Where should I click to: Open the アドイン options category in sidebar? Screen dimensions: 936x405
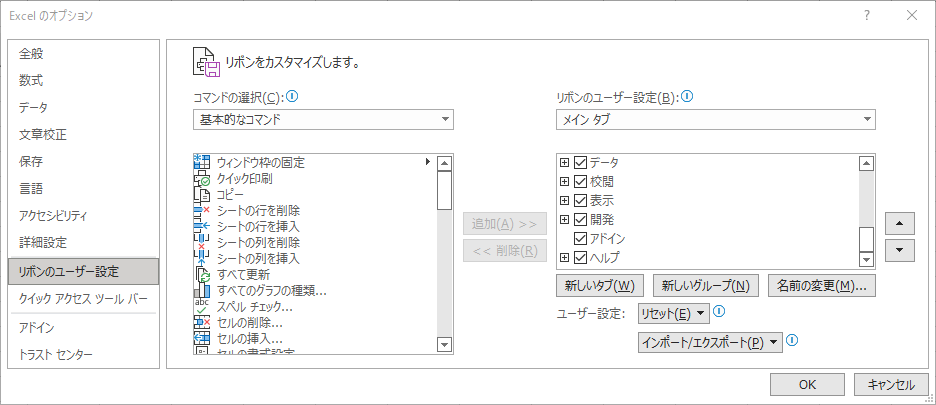tap(84, 328)
